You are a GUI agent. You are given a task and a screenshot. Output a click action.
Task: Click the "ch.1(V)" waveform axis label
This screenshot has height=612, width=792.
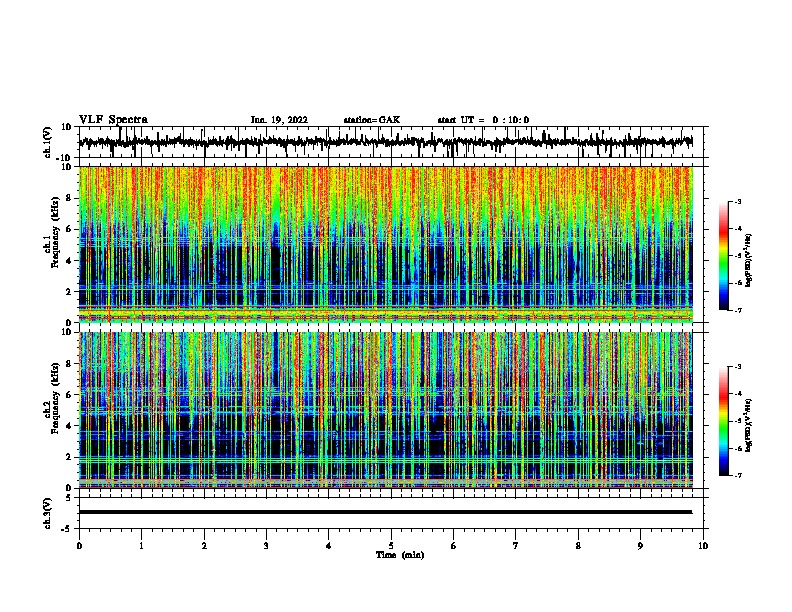pyautogui.click(x=48, y=142)
